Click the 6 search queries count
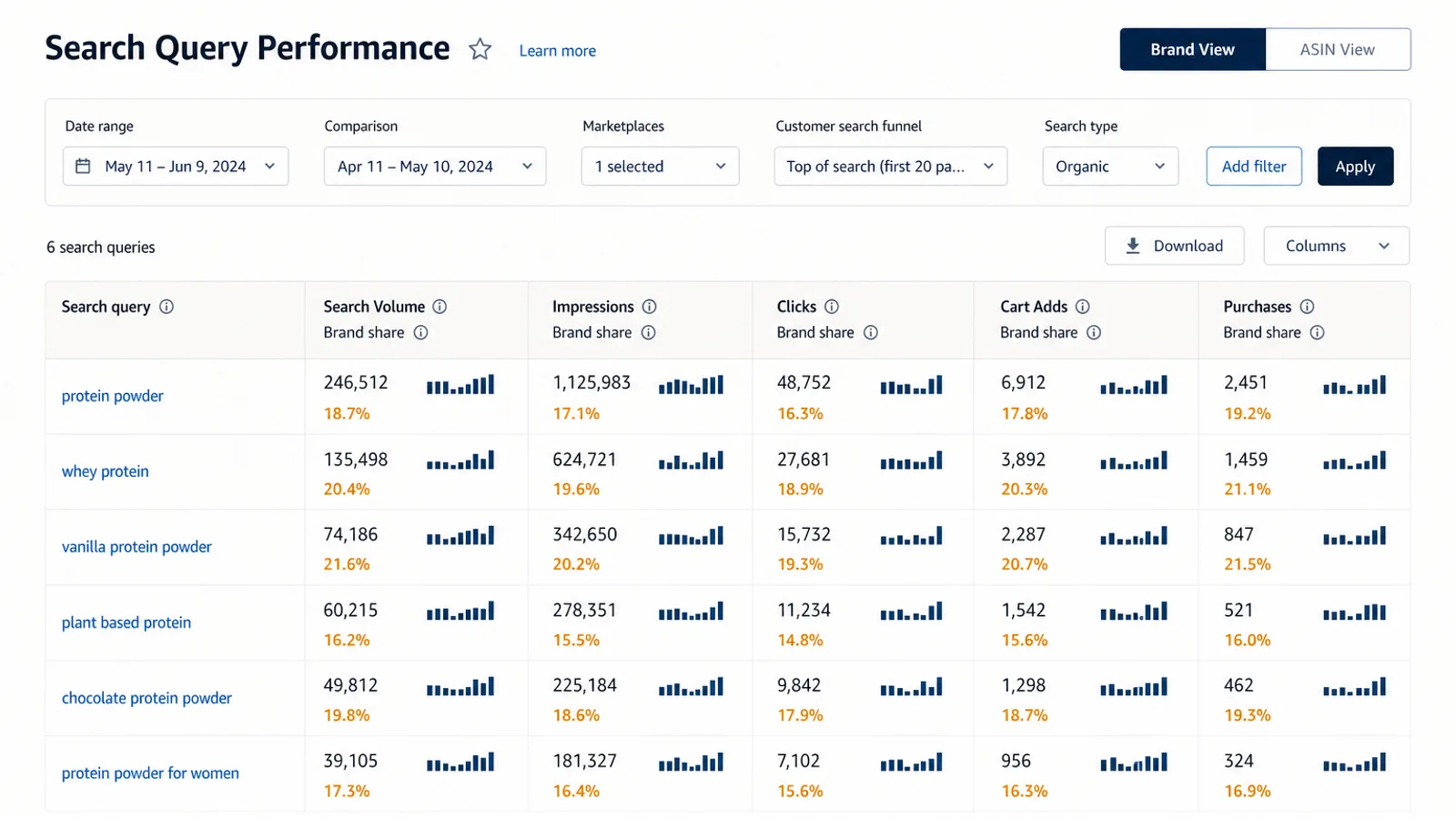Viewport: 1456px width, 819px height. tap(101, 248)
